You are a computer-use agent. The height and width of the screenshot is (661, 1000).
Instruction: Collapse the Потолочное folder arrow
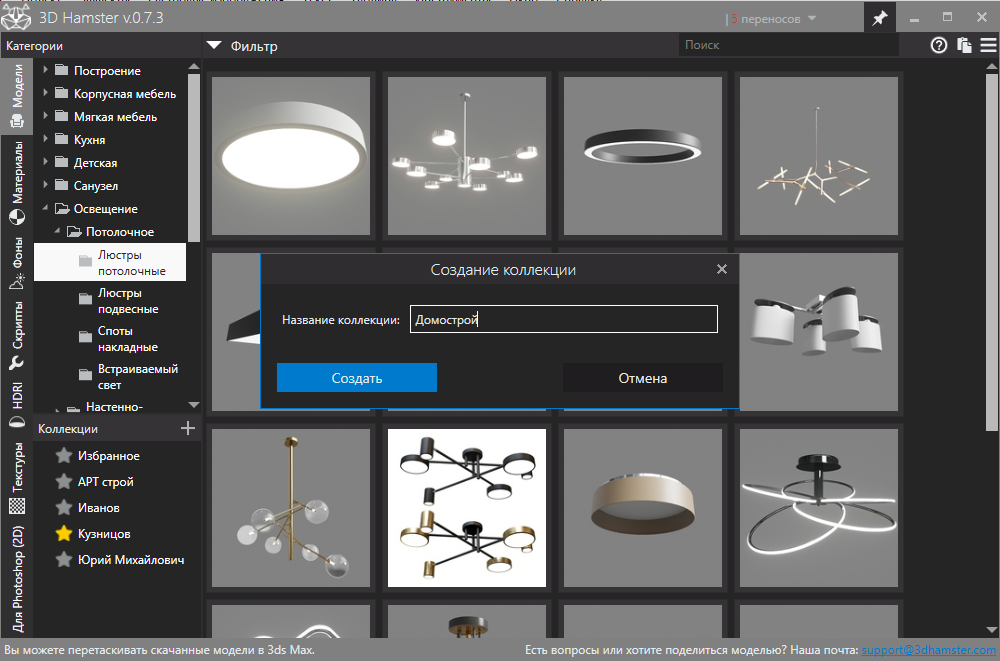tap(57, 231)
